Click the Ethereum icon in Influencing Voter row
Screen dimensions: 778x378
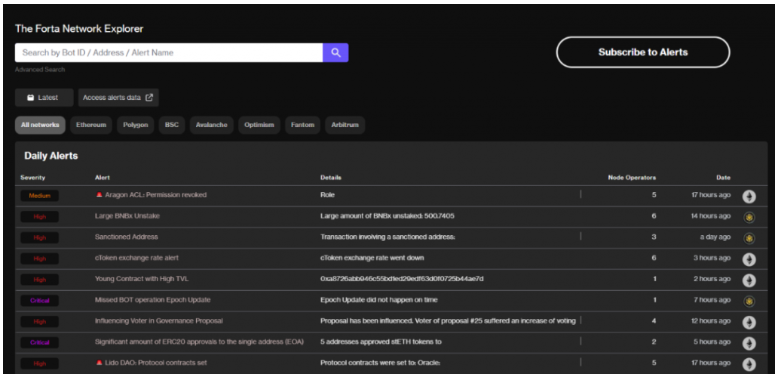749,323
